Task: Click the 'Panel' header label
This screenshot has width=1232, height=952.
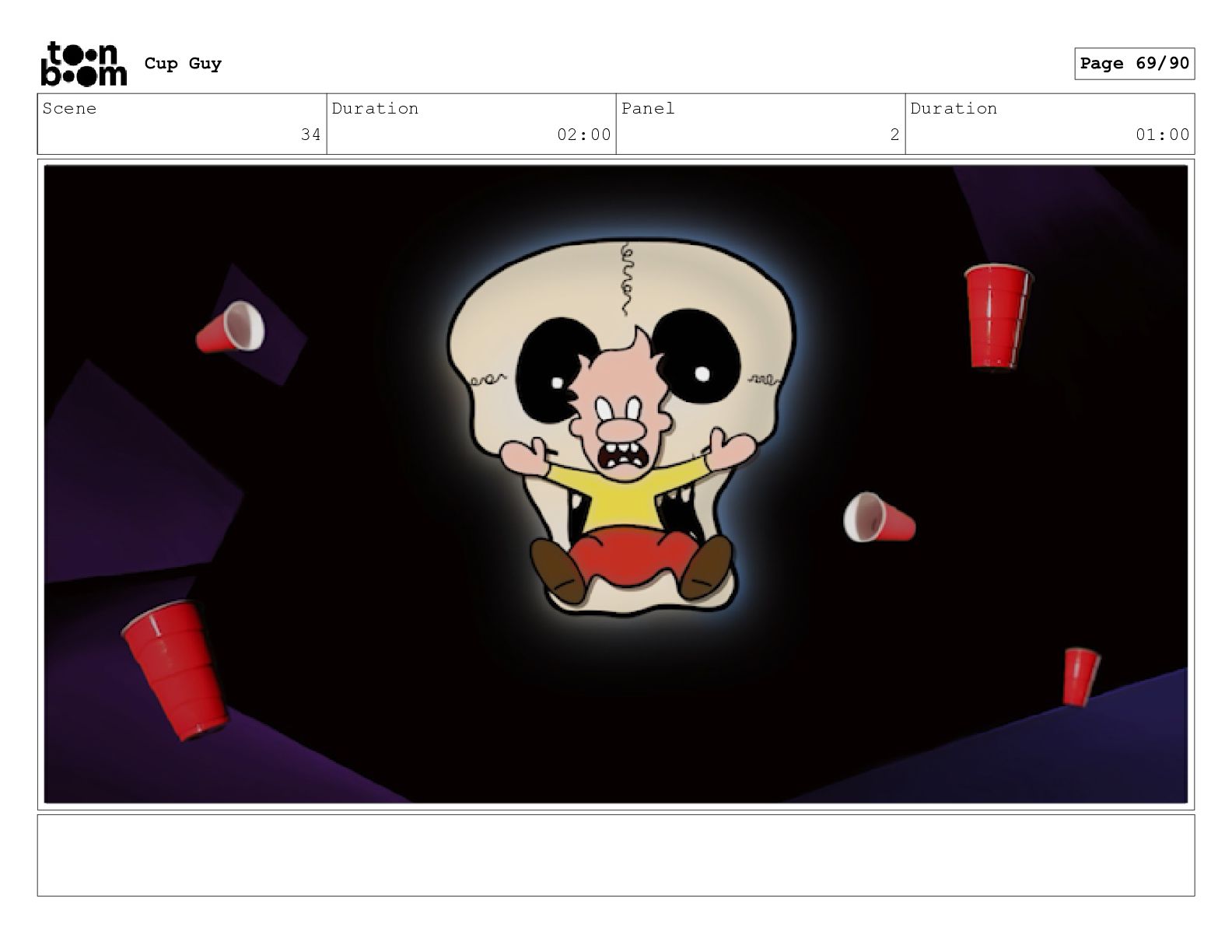Action: click(x=648, y=109)
